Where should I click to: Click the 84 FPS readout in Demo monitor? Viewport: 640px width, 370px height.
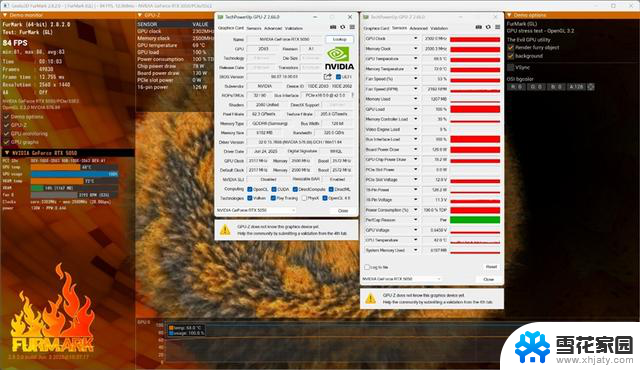point(15,43)
